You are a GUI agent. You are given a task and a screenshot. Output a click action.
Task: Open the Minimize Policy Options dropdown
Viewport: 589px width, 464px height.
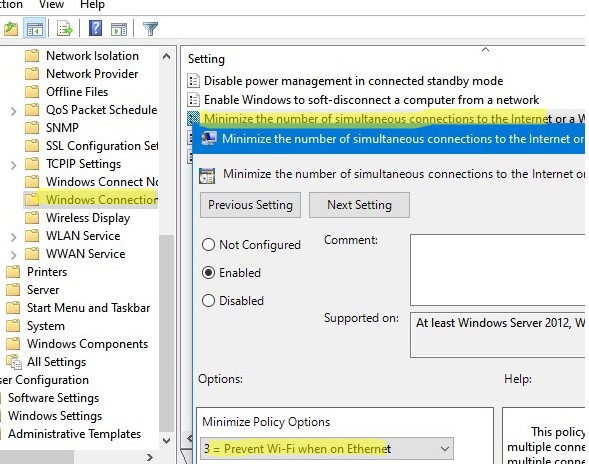point(327,449)
